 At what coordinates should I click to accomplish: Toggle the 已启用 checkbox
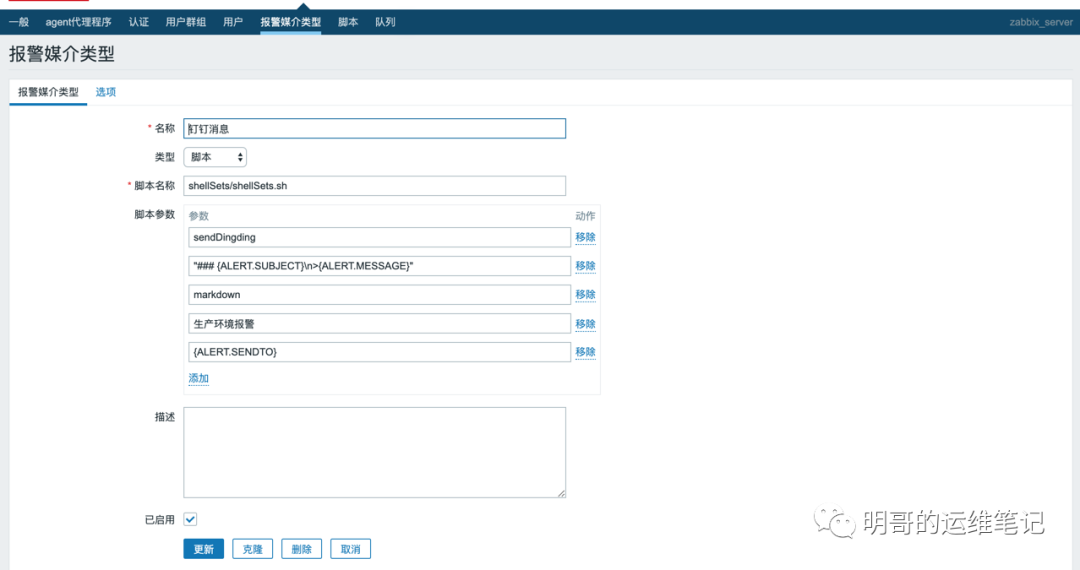click(190, 519)
